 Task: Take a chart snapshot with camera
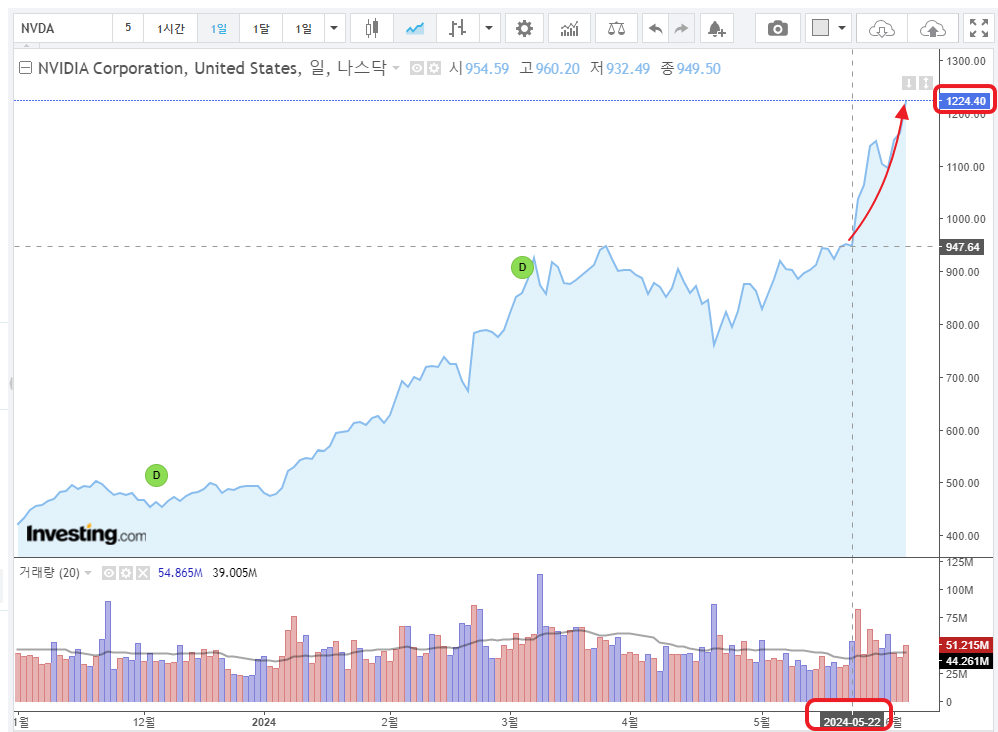pos(777,28)
